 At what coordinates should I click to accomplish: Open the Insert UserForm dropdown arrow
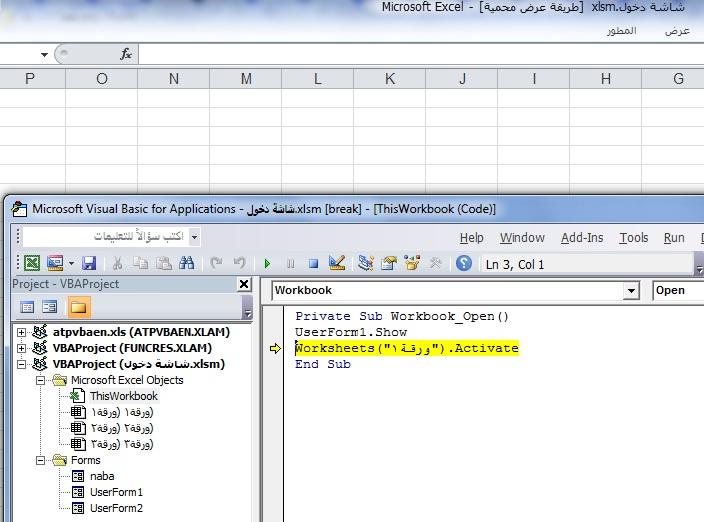click(x=71, y=263)
